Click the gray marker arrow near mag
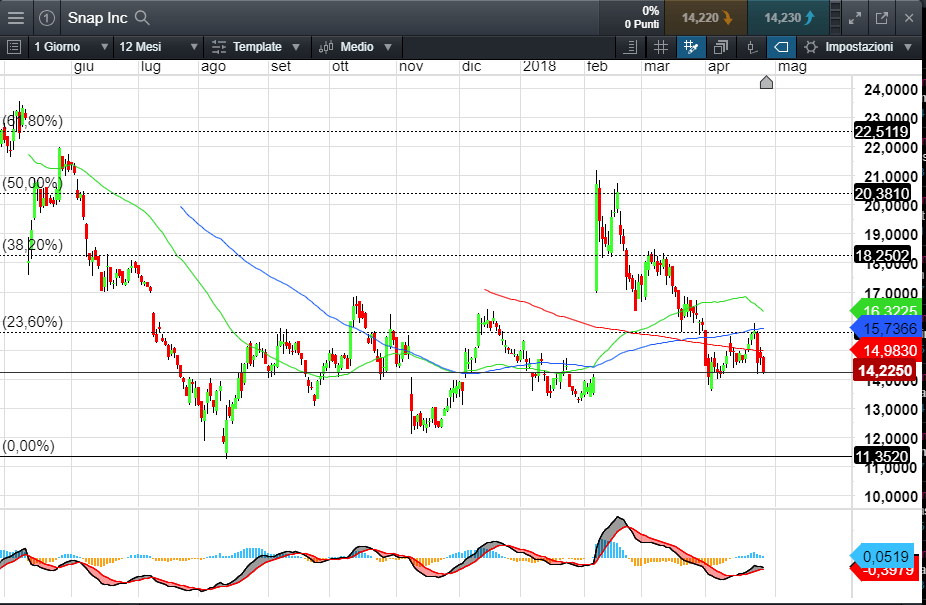The image size is (926, 605). click(x=766, y=82)
